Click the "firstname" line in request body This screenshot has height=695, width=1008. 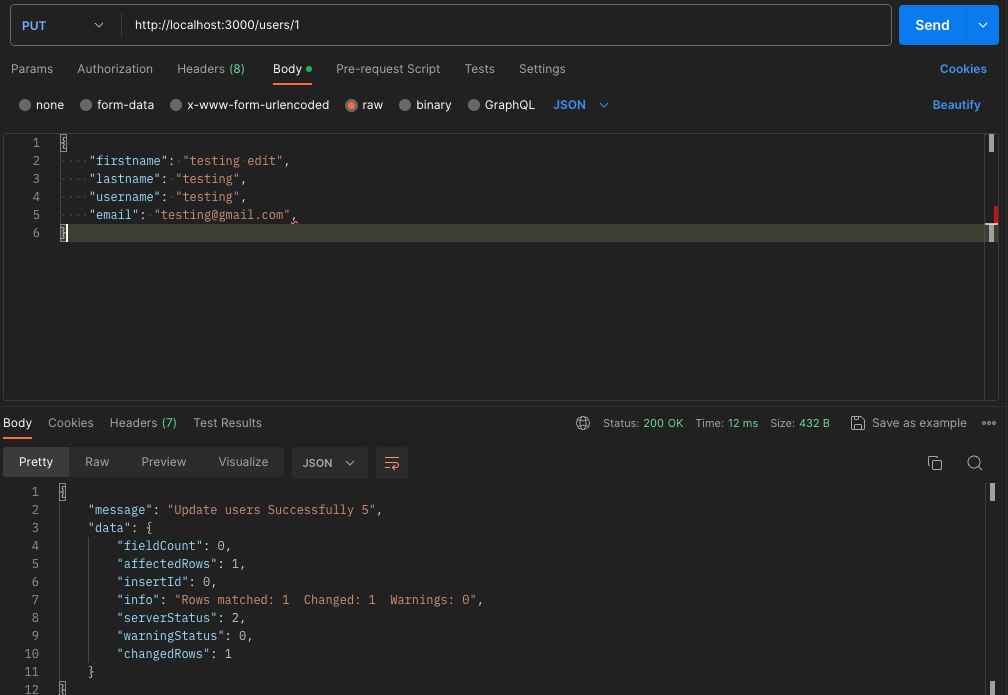pos(190,161)
